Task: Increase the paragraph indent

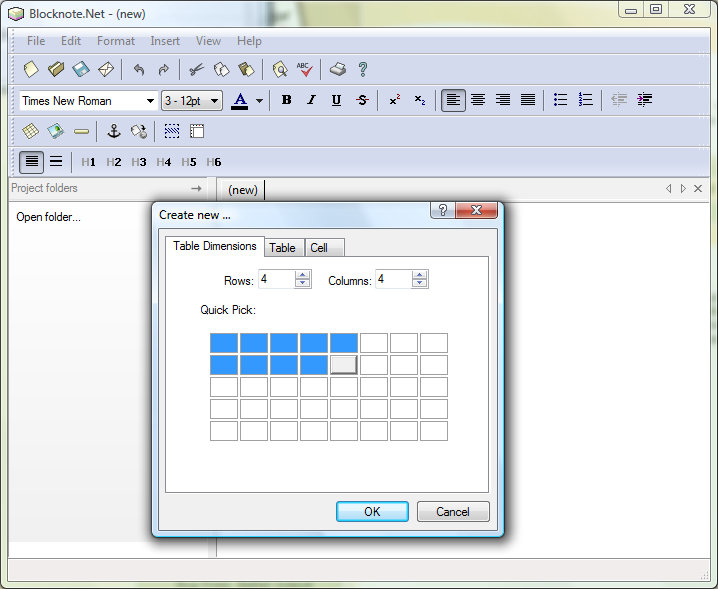Action: (x=644, y=100)
